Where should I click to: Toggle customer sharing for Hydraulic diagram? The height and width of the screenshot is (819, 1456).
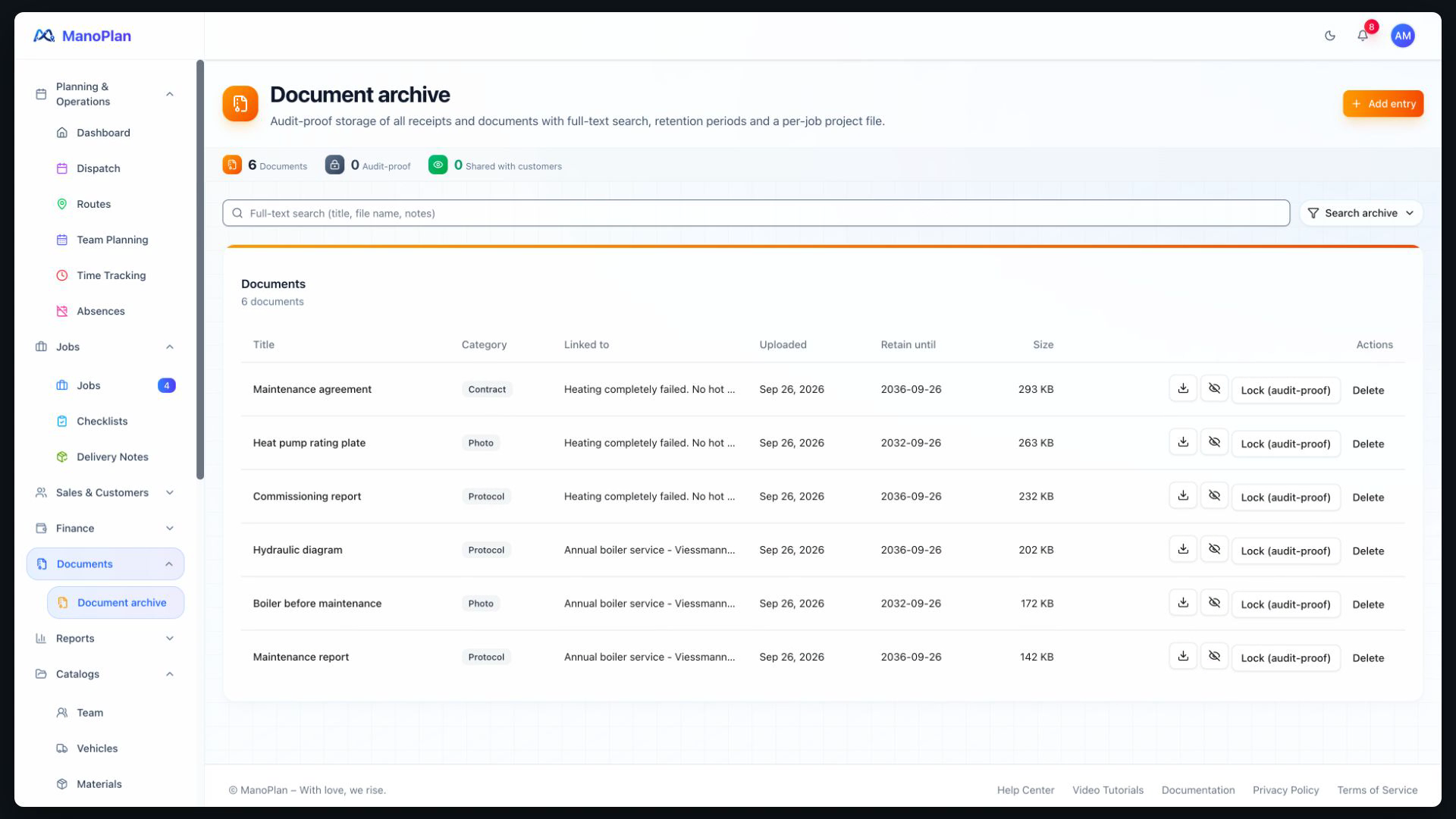point(1214,549)
